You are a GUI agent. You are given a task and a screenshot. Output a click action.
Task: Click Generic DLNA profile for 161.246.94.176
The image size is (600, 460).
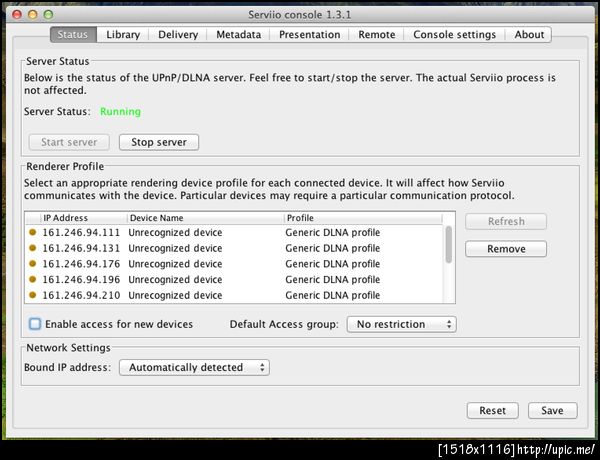pos(333,264)
